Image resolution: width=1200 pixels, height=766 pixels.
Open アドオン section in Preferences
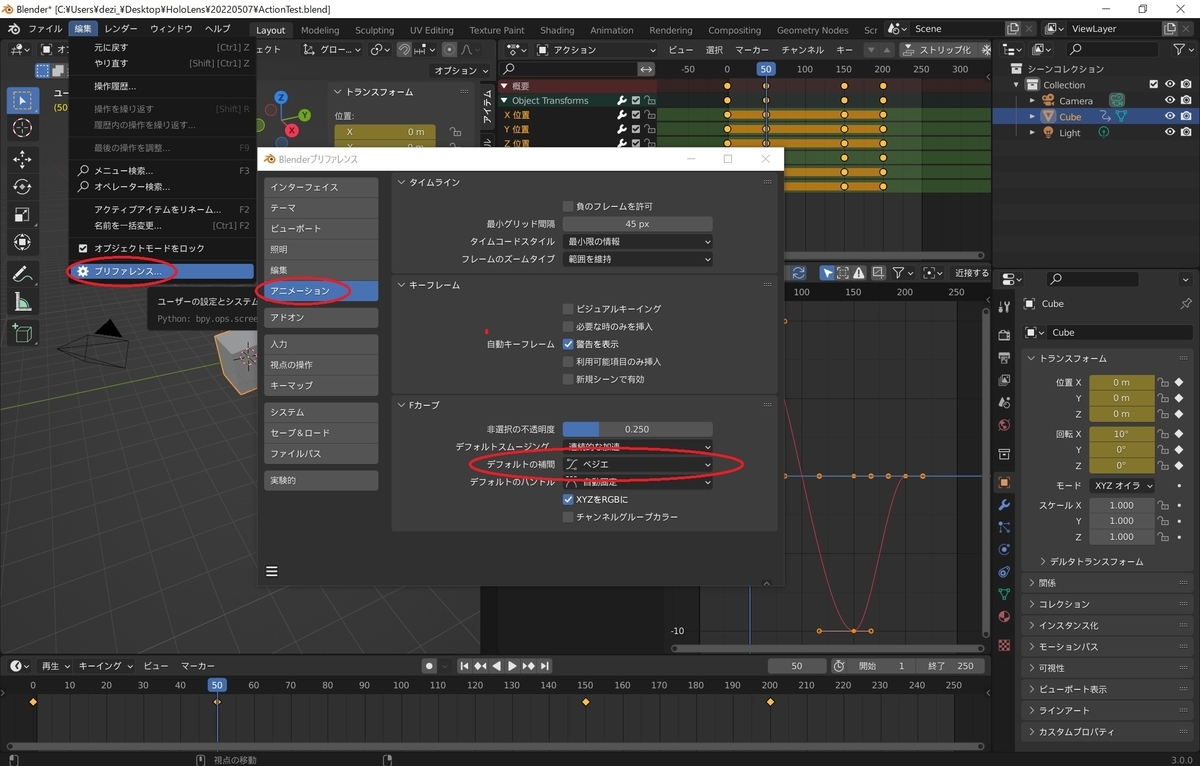coord(321,317)
